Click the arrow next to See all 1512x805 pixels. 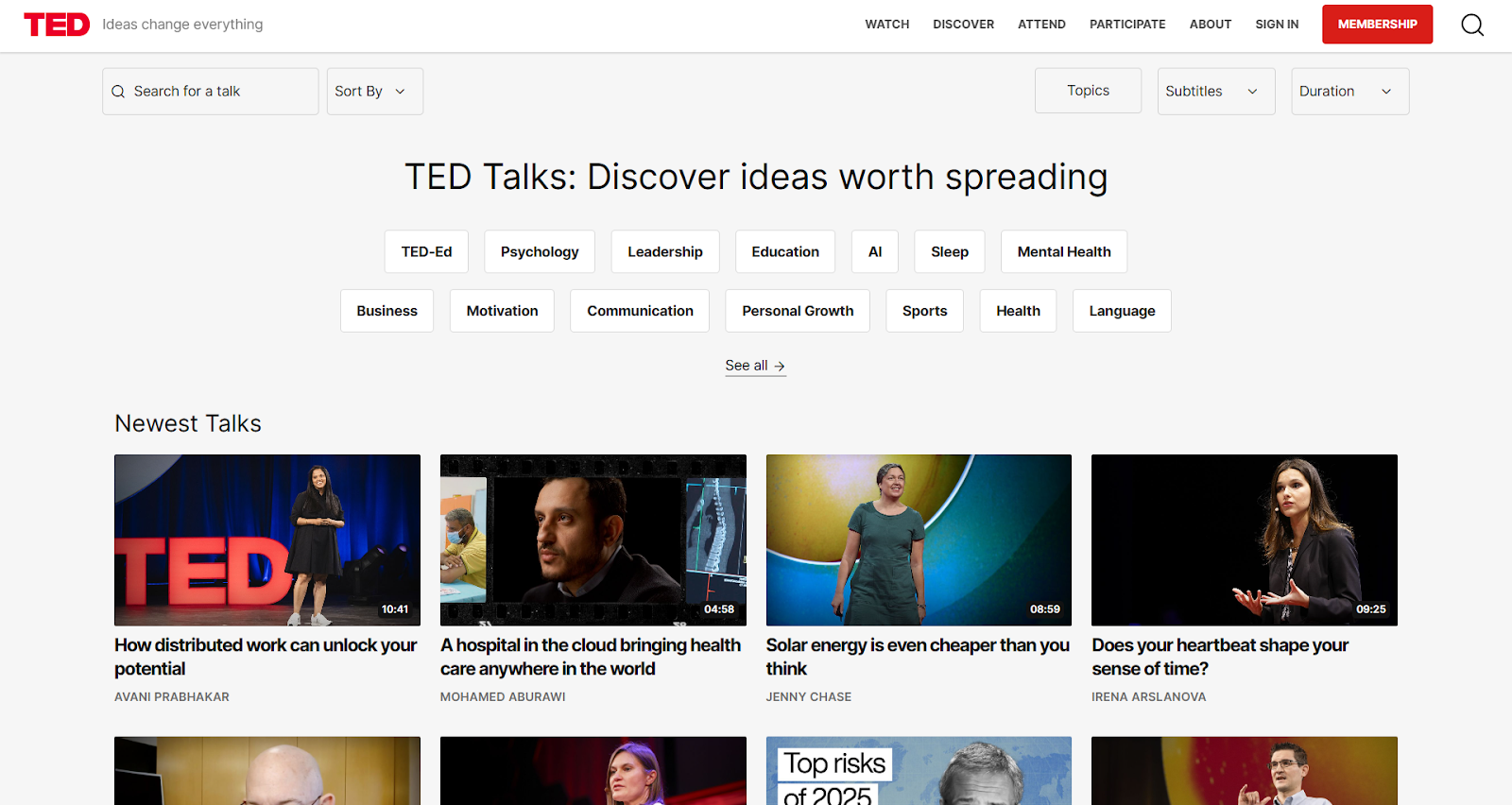[780, 366]
